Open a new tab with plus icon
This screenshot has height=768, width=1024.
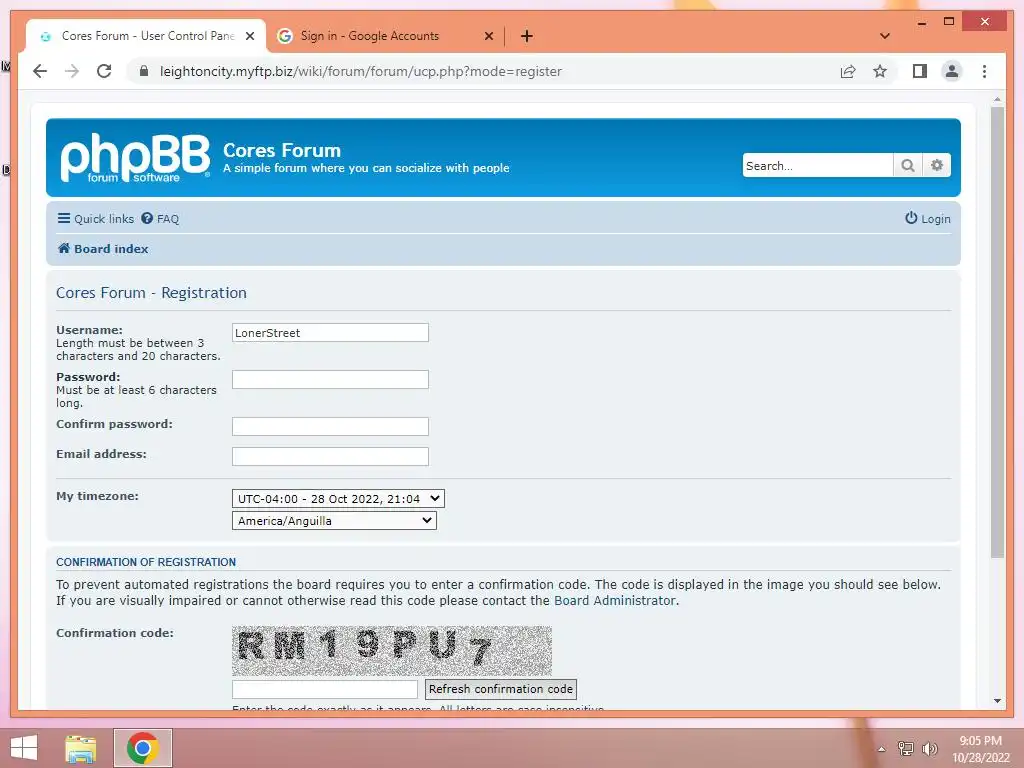[526, 36]
